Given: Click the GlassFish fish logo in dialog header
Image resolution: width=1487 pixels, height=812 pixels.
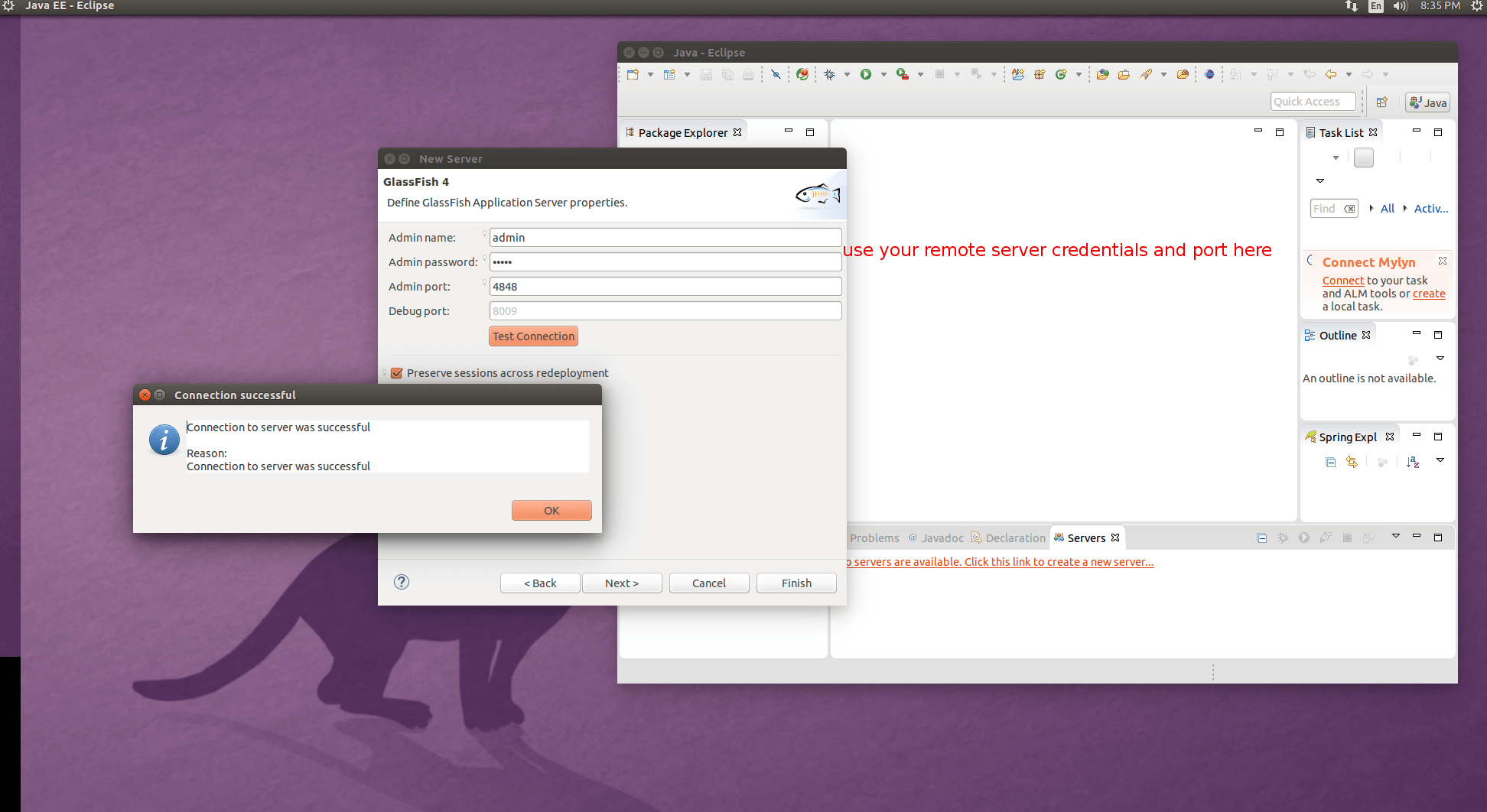Looking at the screenshot, I should (x=818, y=194).
